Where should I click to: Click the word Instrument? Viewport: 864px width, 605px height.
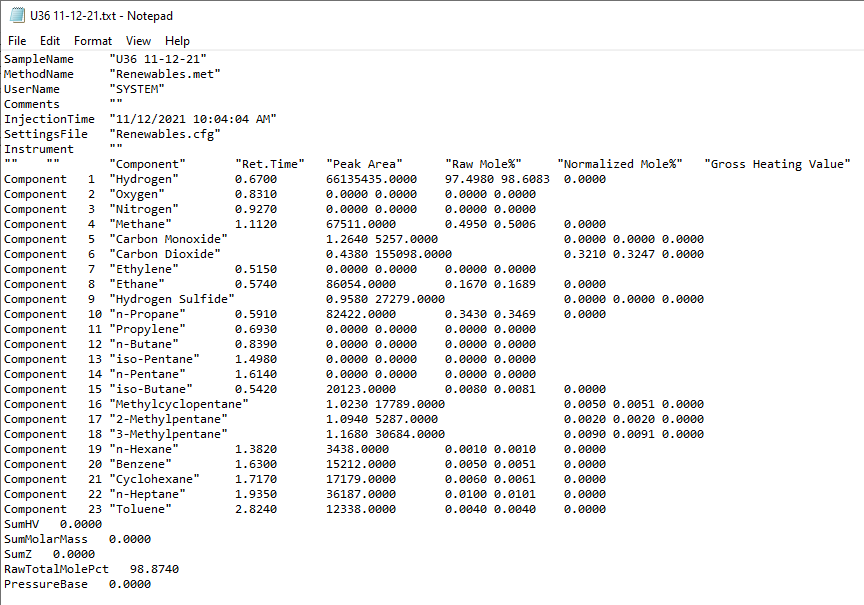(39, 149)
